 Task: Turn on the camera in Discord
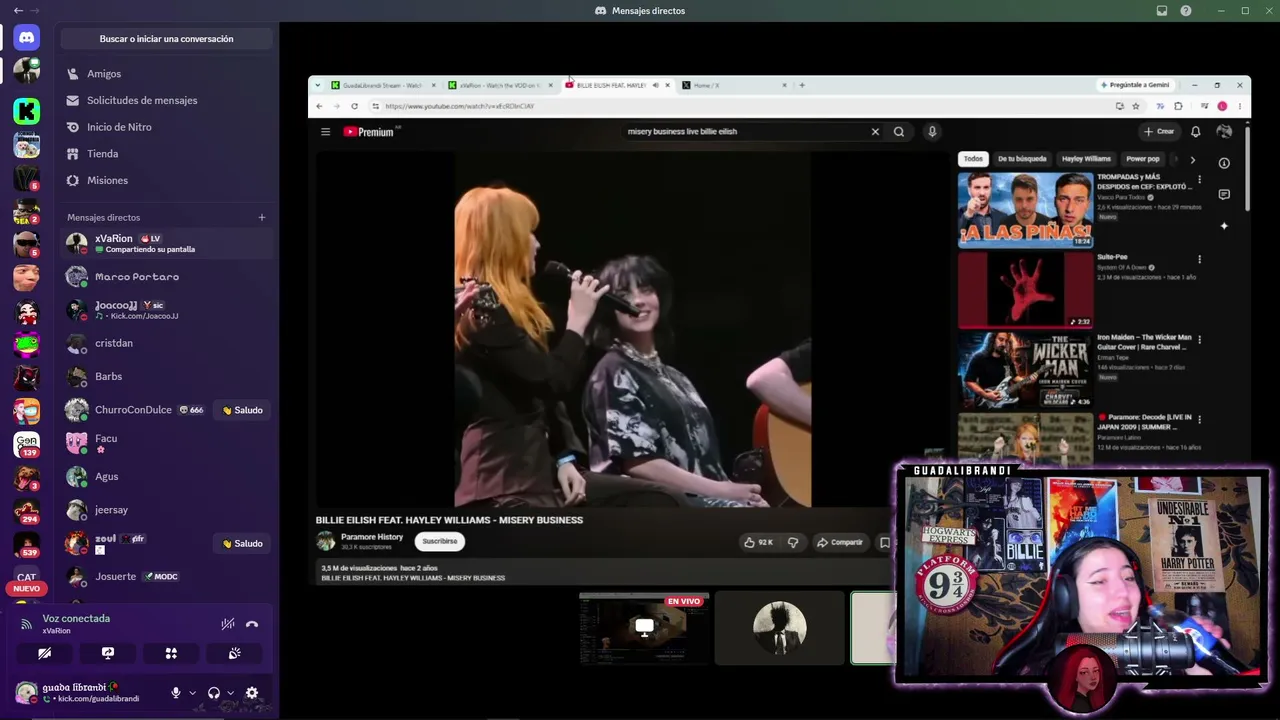(x=45, y=653)
